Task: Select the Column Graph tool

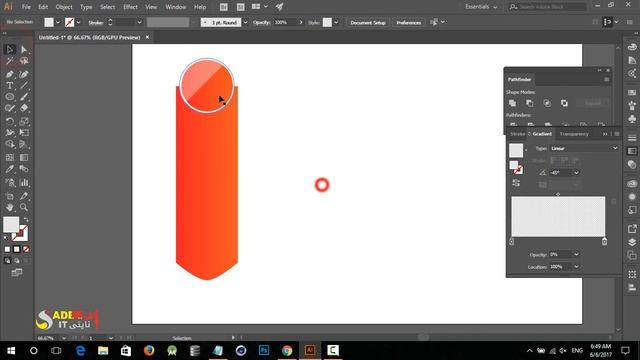Action: (x=24, y=182)
